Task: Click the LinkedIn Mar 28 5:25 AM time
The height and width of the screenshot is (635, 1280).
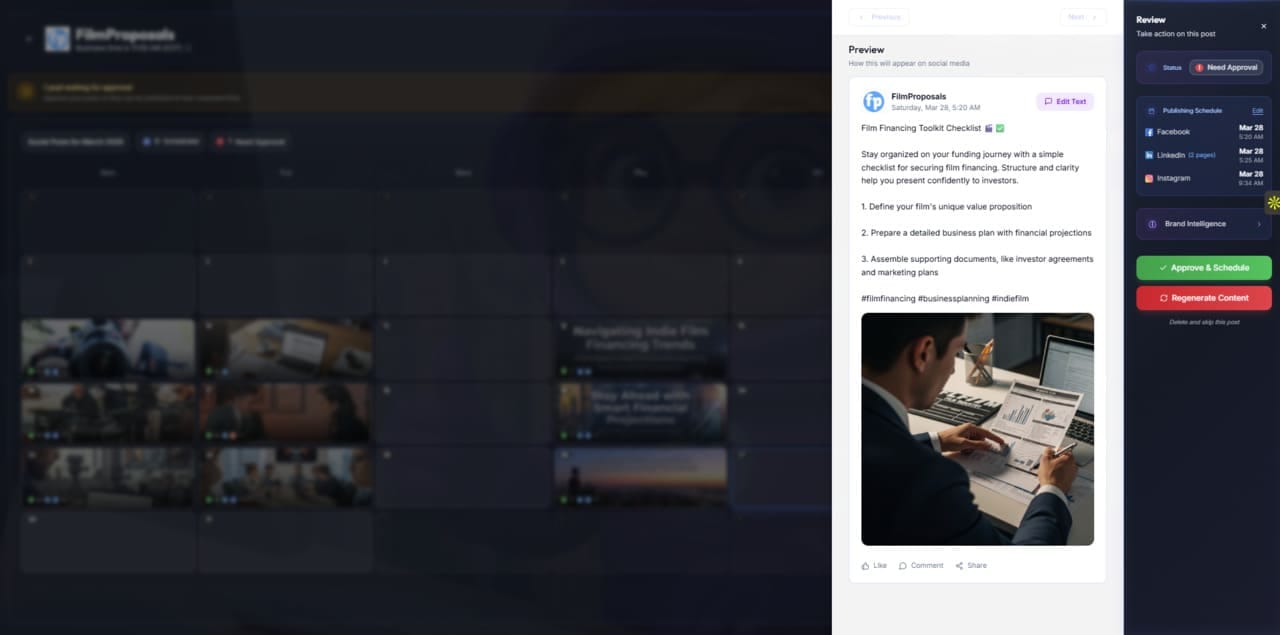Action: click(x=1250, y=155)
